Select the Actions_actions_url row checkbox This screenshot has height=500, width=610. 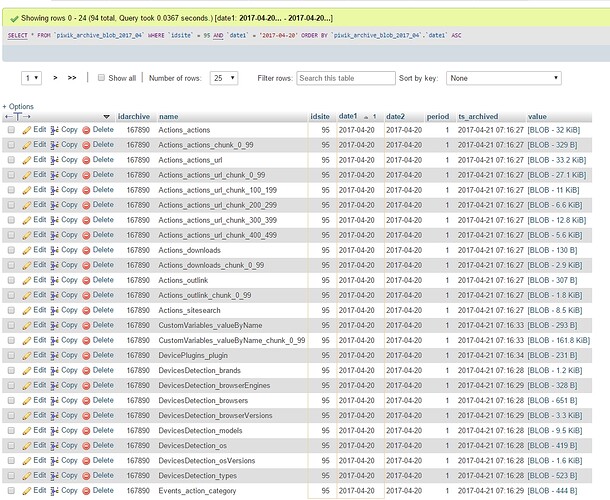pos(11,160)
